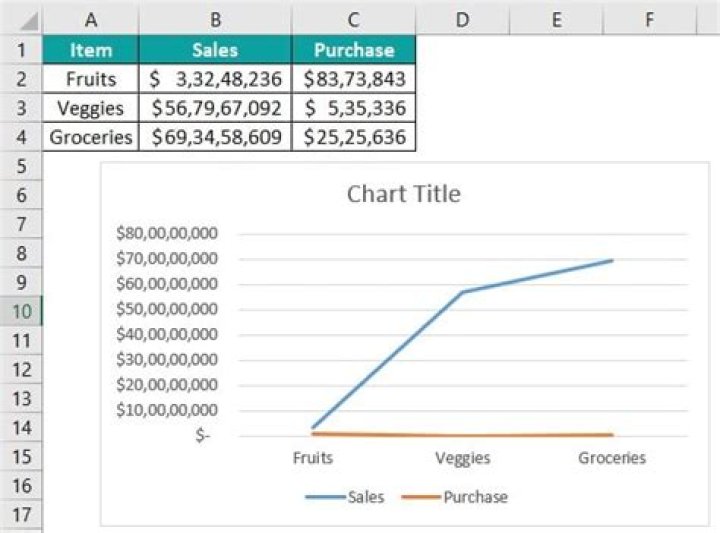The width and height of the screenshot is (720, 533).
Task: Select row 14 header
Action: [21, 427]
